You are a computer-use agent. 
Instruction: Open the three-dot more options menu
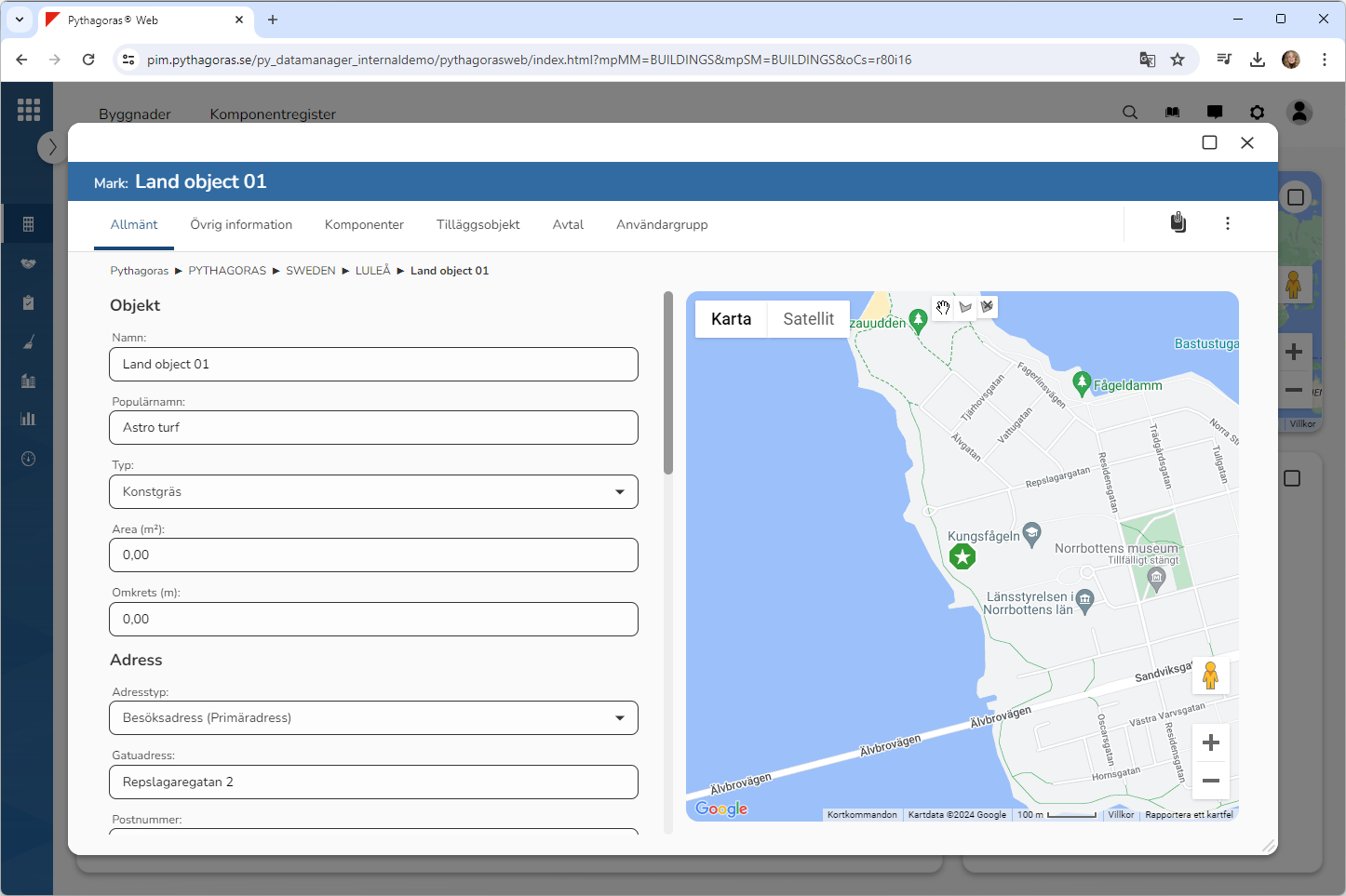tap(1227, 223)
